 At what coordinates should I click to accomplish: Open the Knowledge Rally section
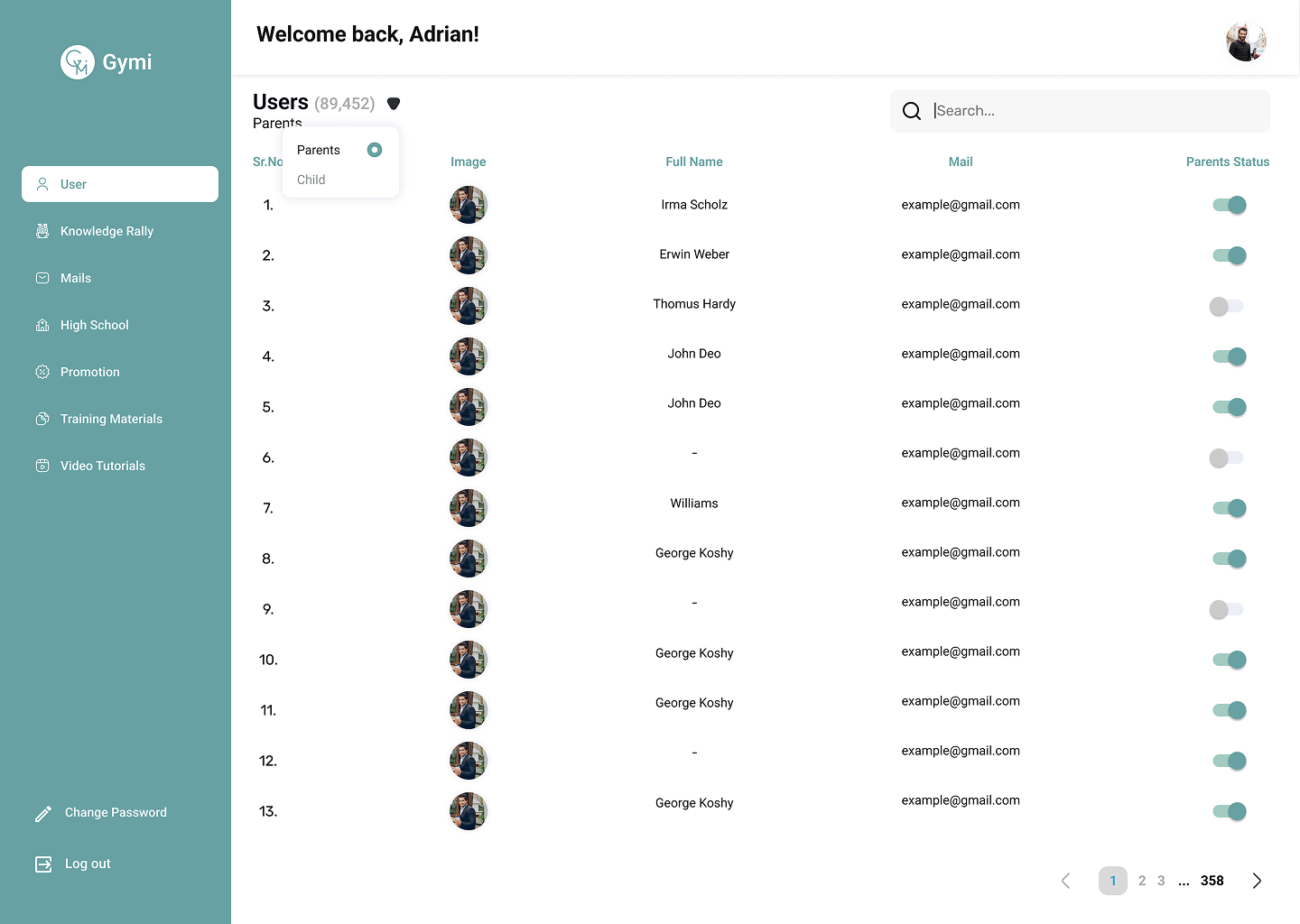tap(106, 231)
